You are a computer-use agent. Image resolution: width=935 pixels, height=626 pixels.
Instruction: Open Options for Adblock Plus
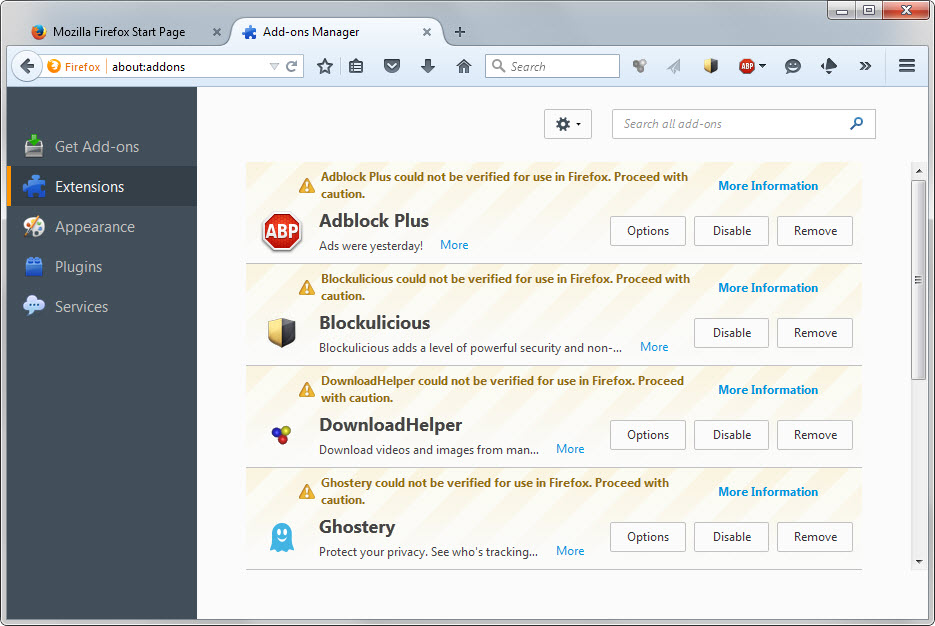point(648,231)
